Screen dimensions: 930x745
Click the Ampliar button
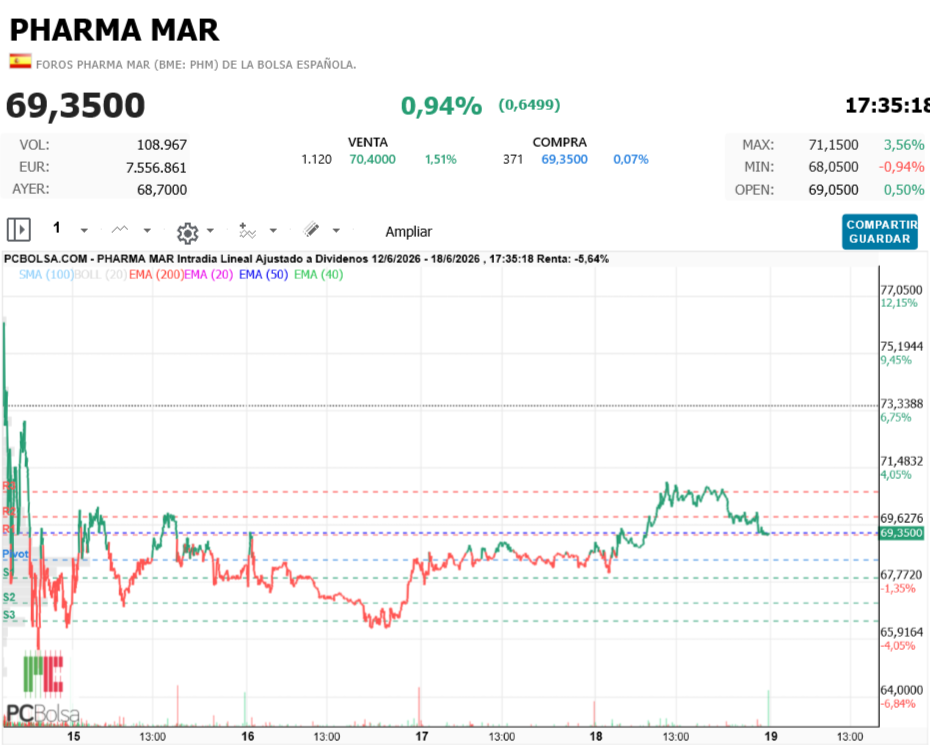click(409, 231)
